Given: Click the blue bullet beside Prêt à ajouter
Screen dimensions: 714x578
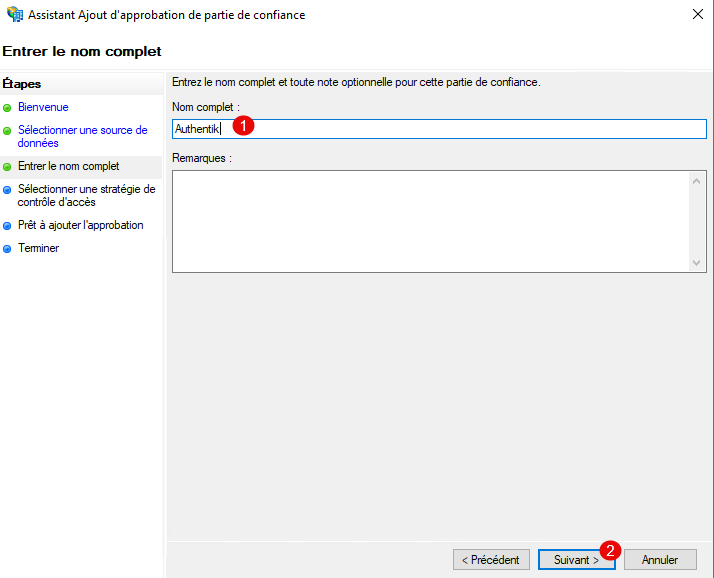Looking at the screenshot, I should (7, 226).
